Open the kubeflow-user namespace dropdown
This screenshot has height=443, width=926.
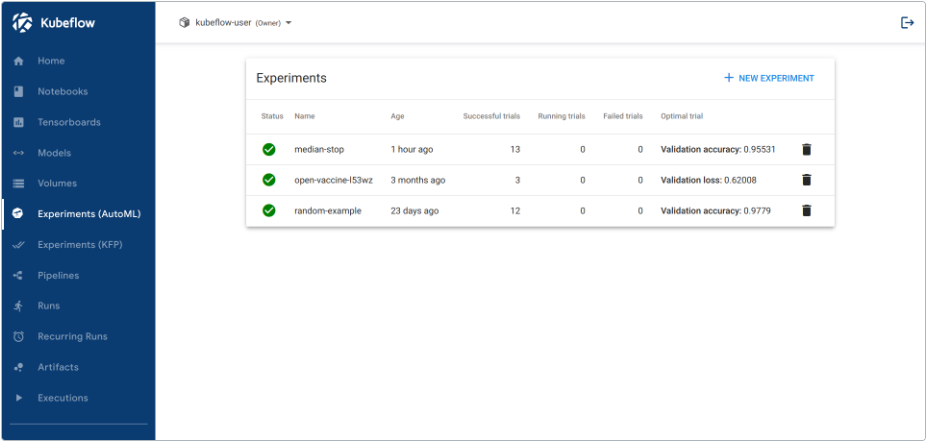pyautogui.click(x=235, y=22)
